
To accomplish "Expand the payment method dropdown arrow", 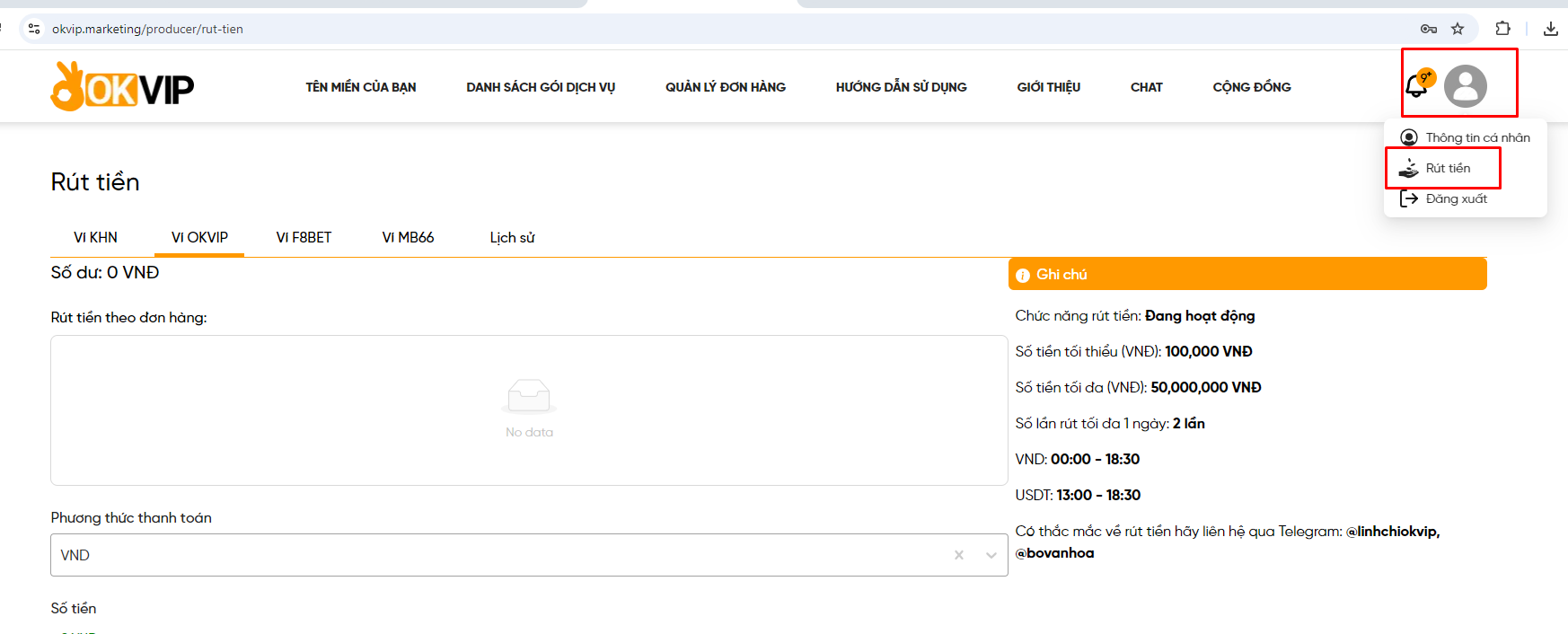I will coord(991,555).
